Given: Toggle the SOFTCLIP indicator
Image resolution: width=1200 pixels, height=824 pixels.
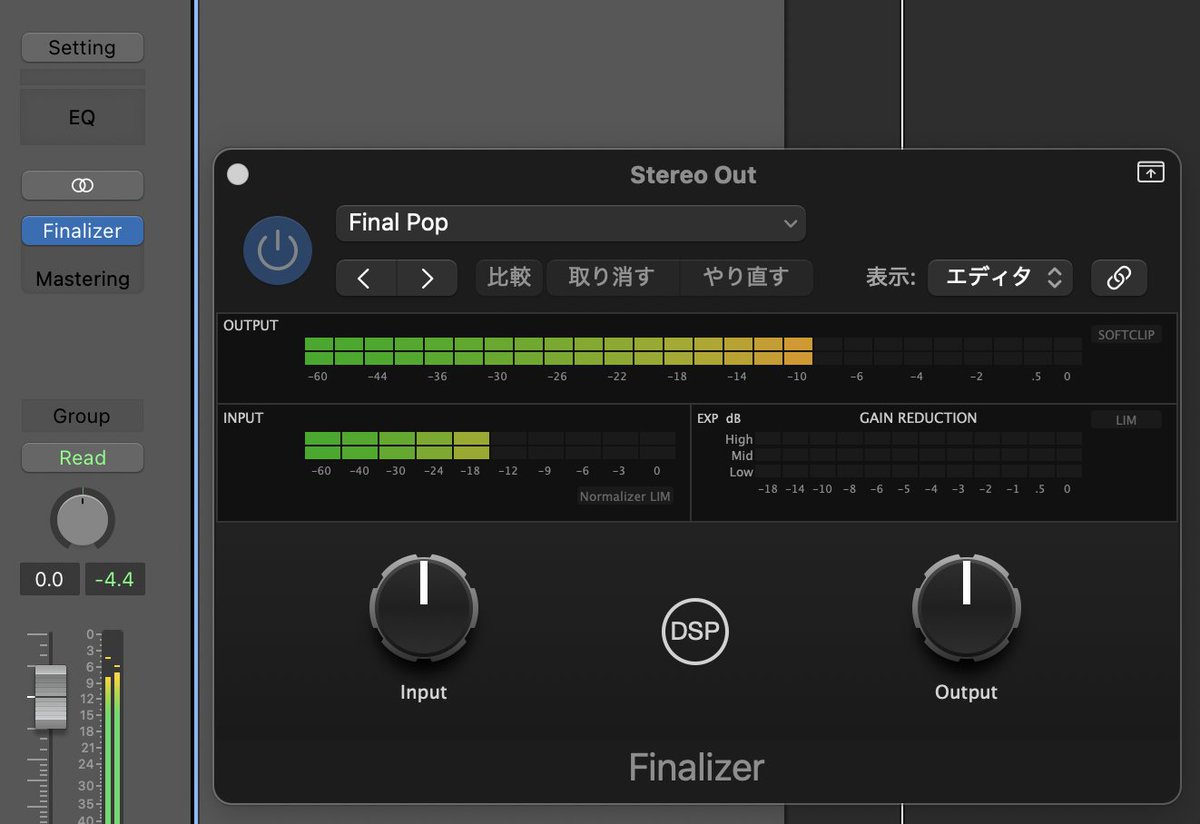Looking at the screenshot, I should tap(1126, 335).
